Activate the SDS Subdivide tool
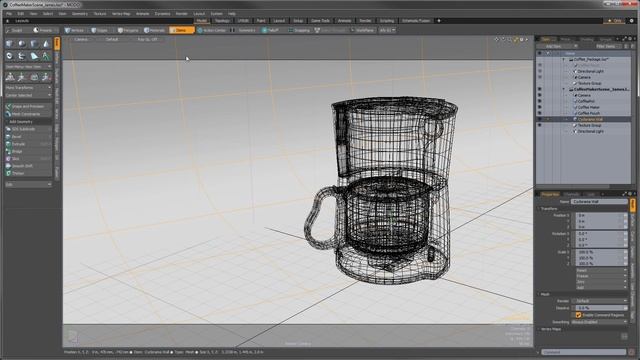Viewport: 640px width, 360px height. [28, 129]
